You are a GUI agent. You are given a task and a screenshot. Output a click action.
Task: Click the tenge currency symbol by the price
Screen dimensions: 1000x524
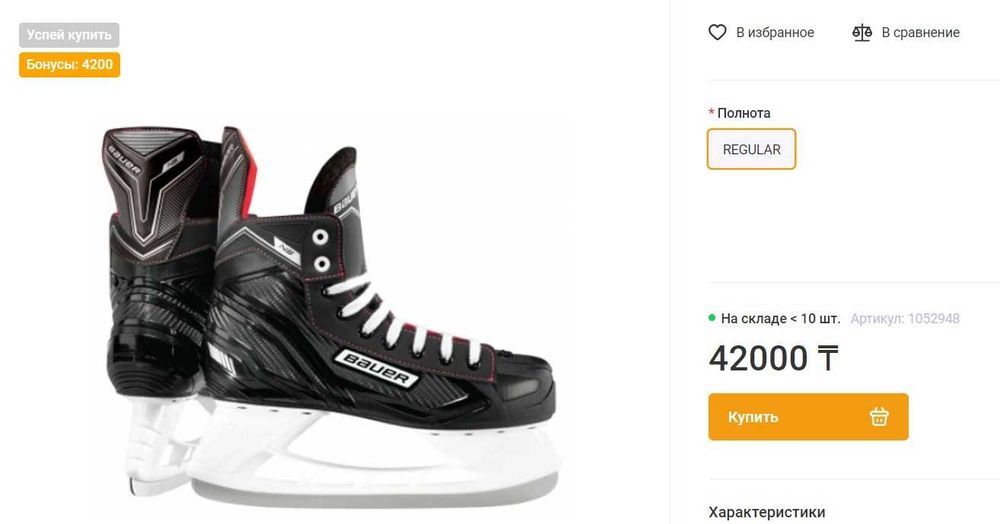coord(827,358)
